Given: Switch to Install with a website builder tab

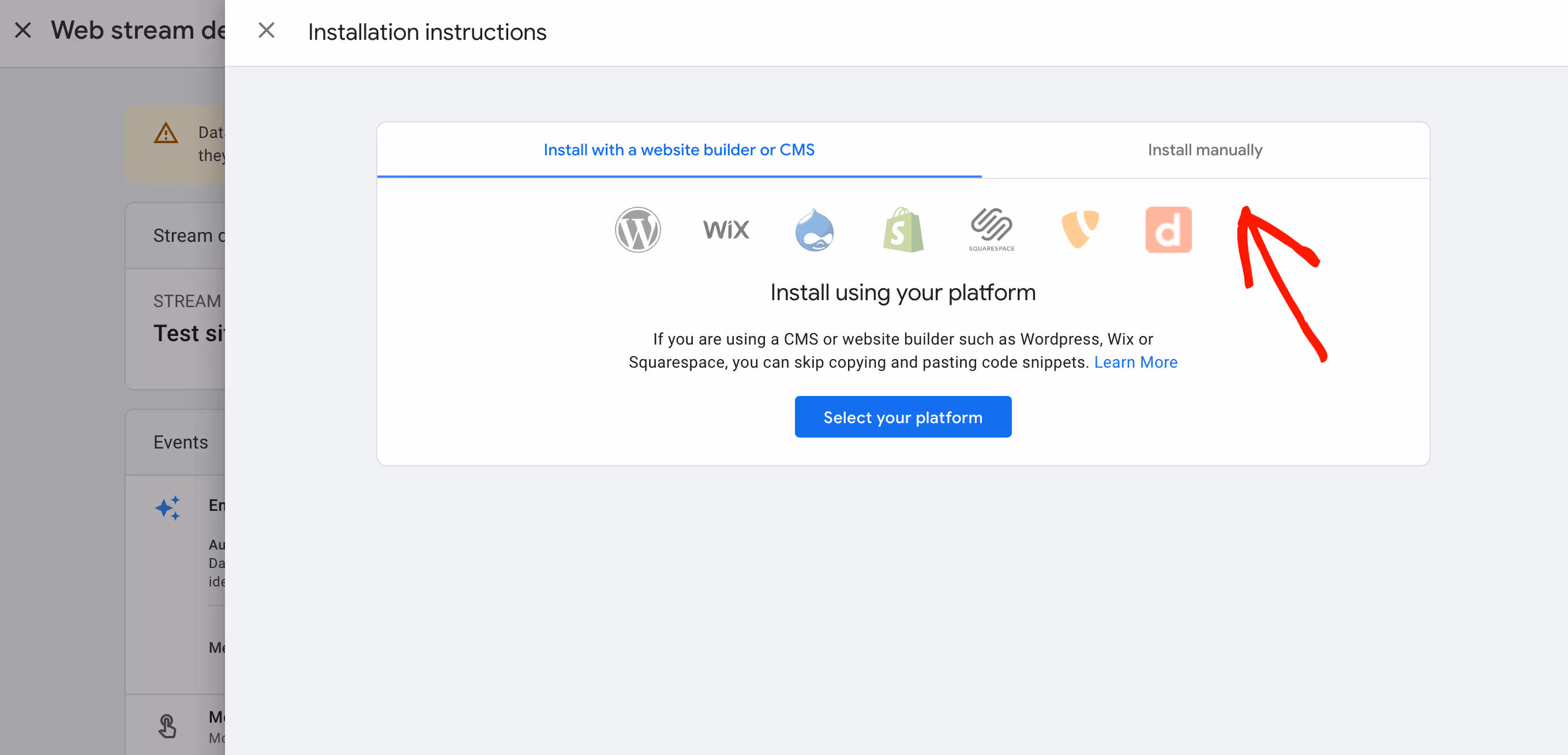Looking at the screenshot, I should 678,149.
